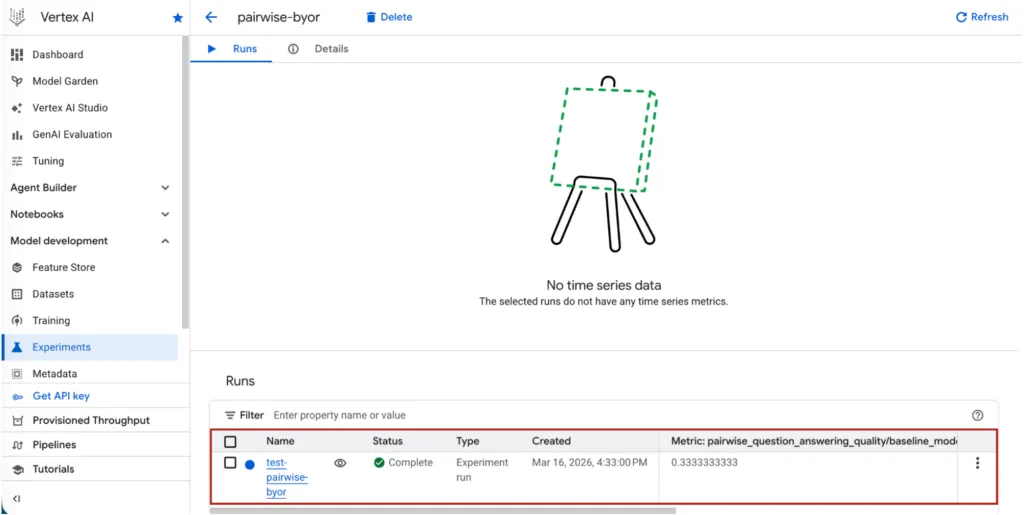This screenshot has height=515, width=1024.
Task: Click the horizontal scrollbar under runs table
Action: point(443,510)
